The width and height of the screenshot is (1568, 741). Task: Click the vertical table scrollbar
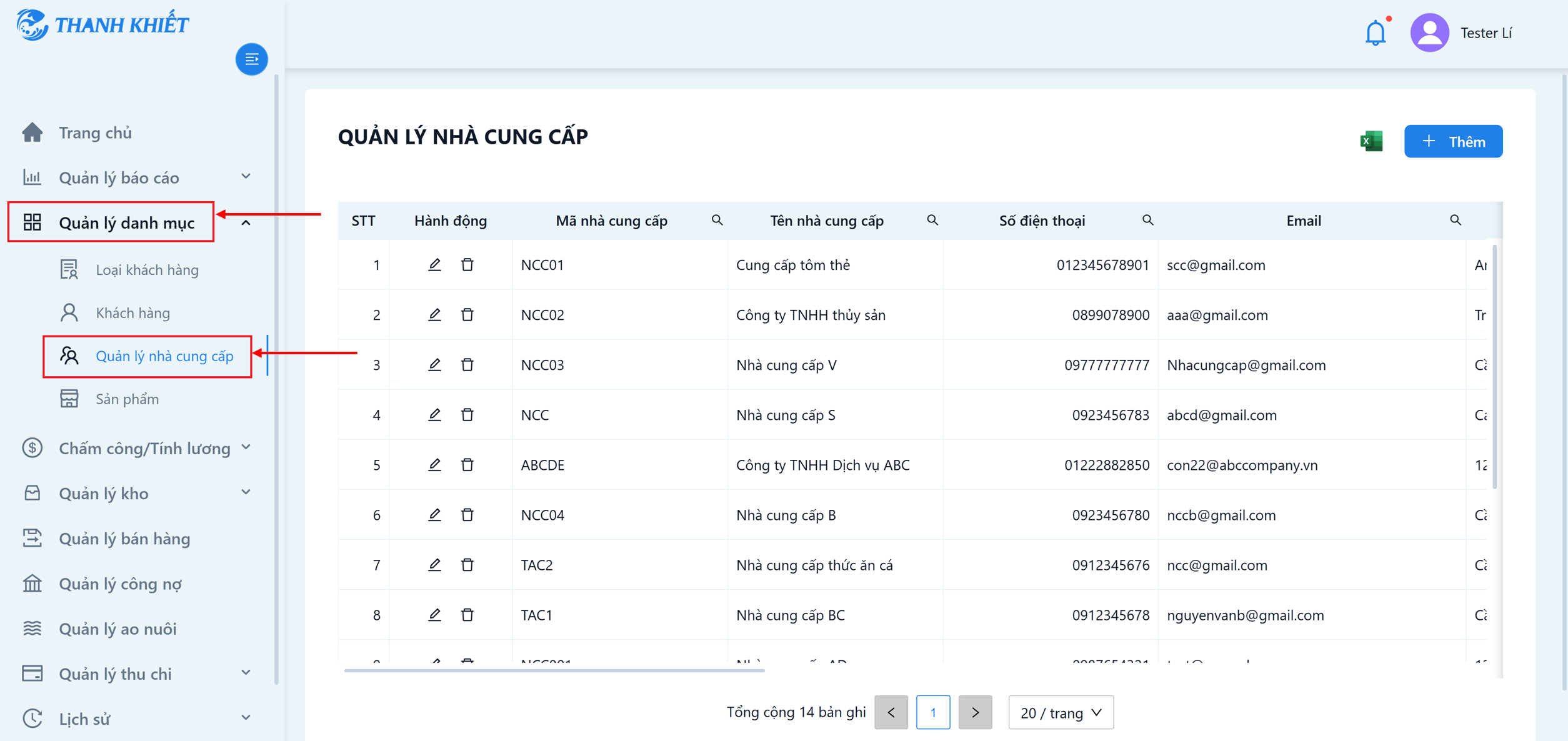[x=1494, y=367]
